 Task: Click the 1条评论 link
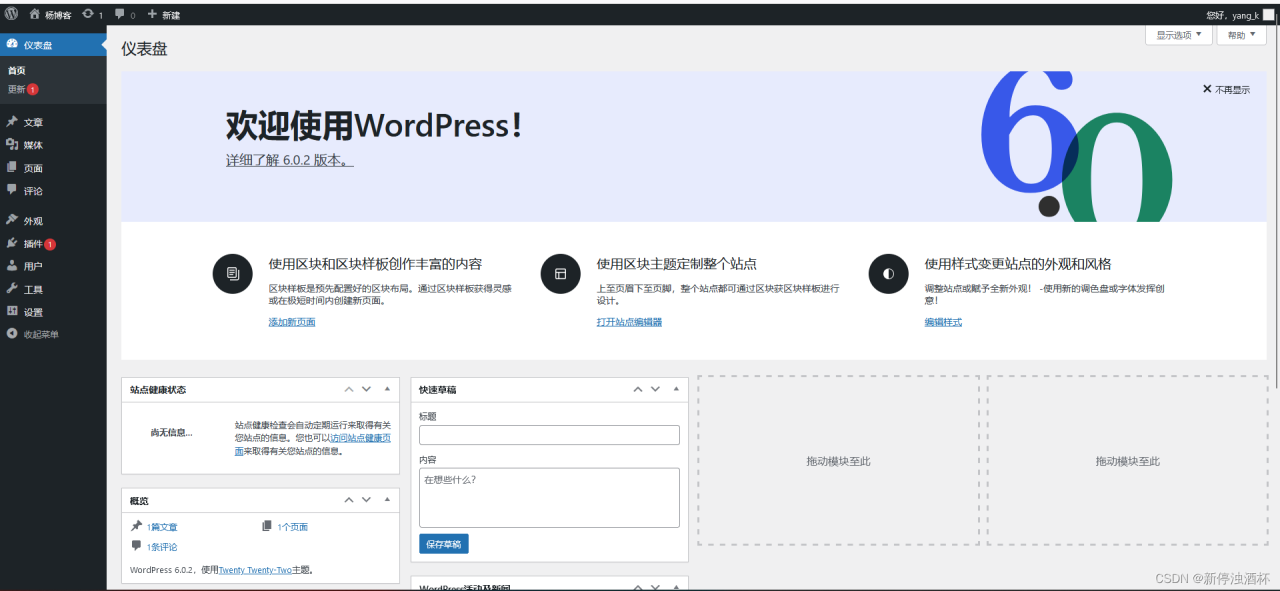[x=162, y=546]
